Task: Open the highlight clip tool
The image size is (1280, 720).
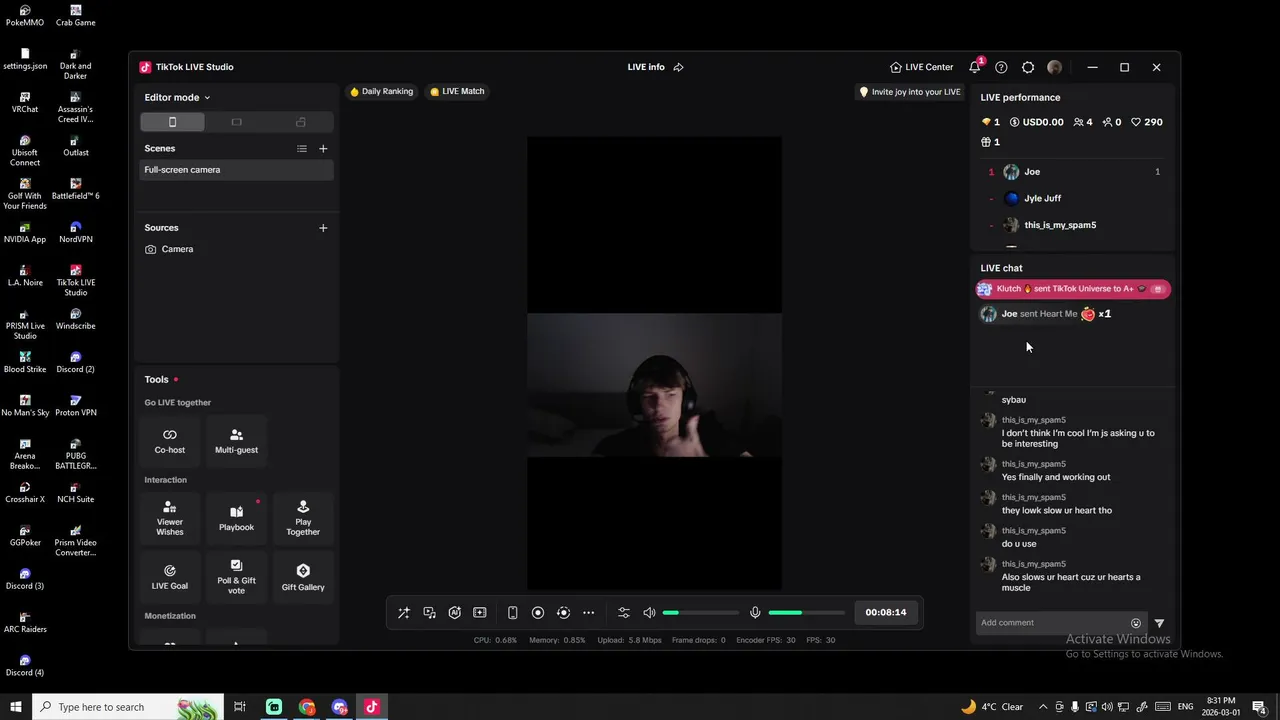Action: click(x=480, y=613)
